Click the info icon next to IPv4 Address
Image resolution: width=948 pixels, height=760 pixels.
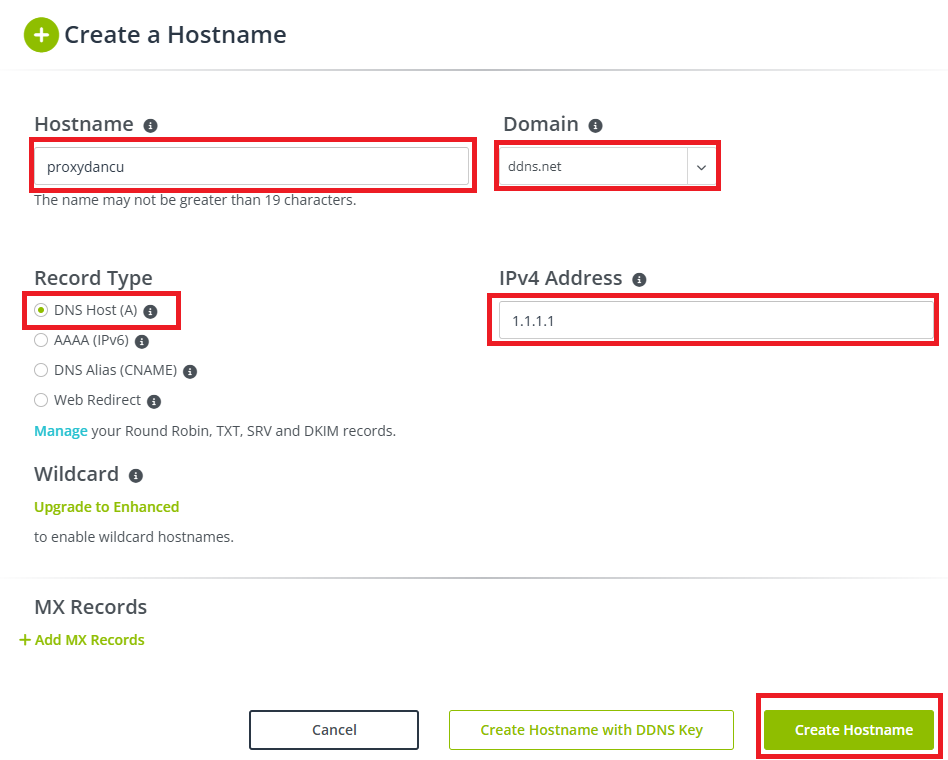pos(640,280)
